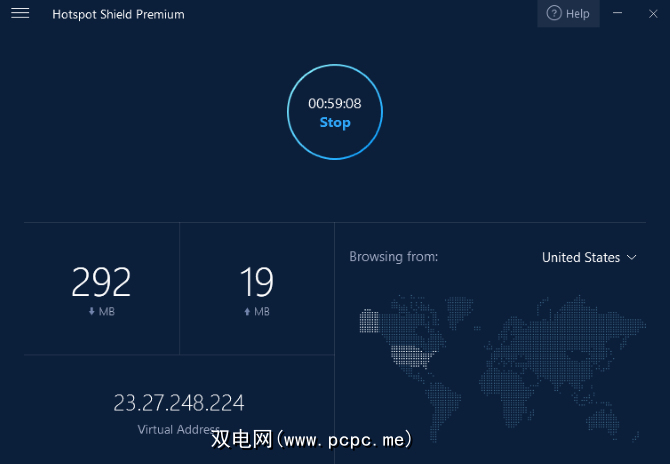The height and width of the screenshot is (464, 670).
Task: Click the connection timer 00:59:08
Action: point(335,103)
